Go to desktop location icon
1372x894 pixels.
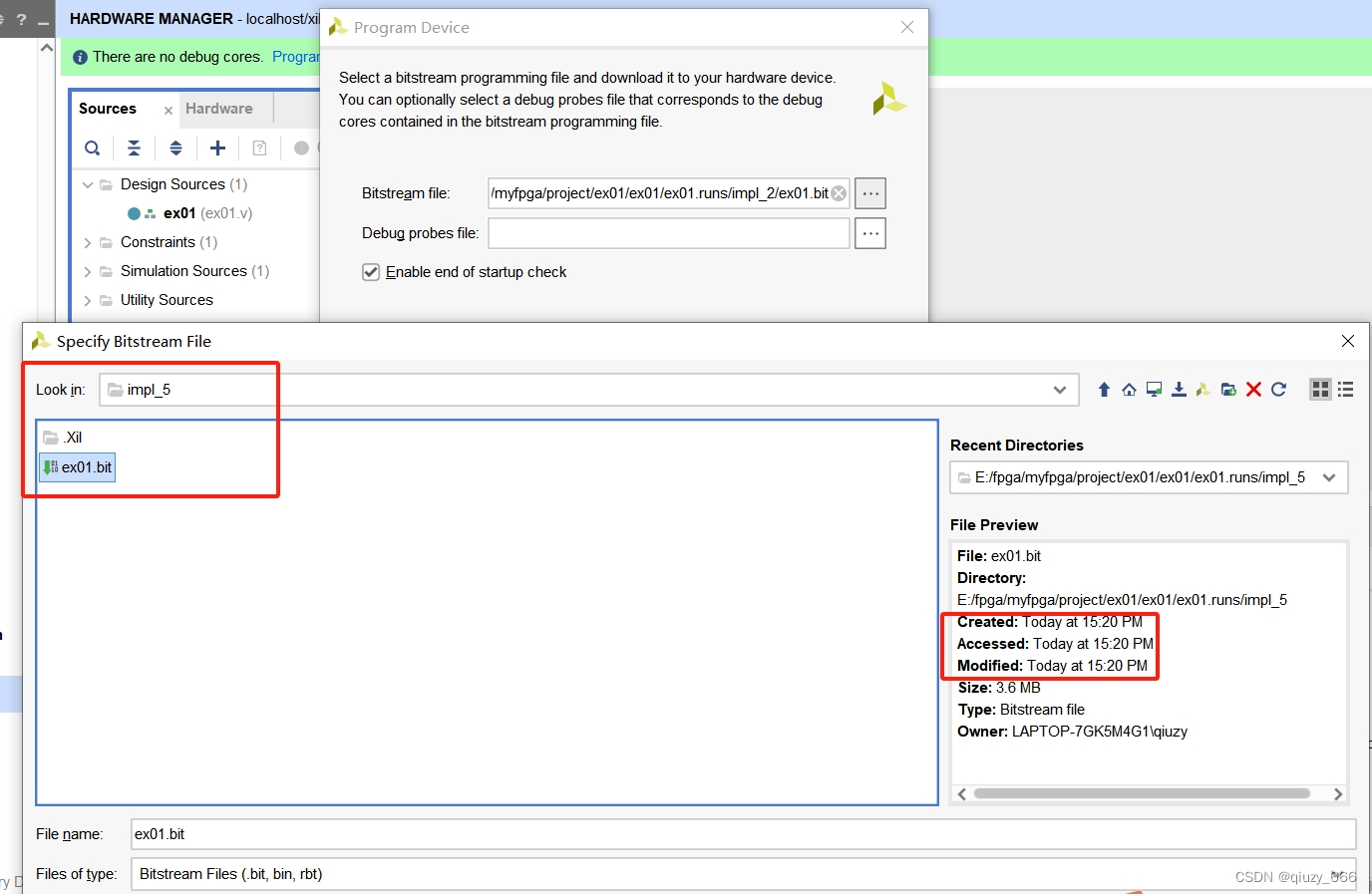tap(1154, 390)
